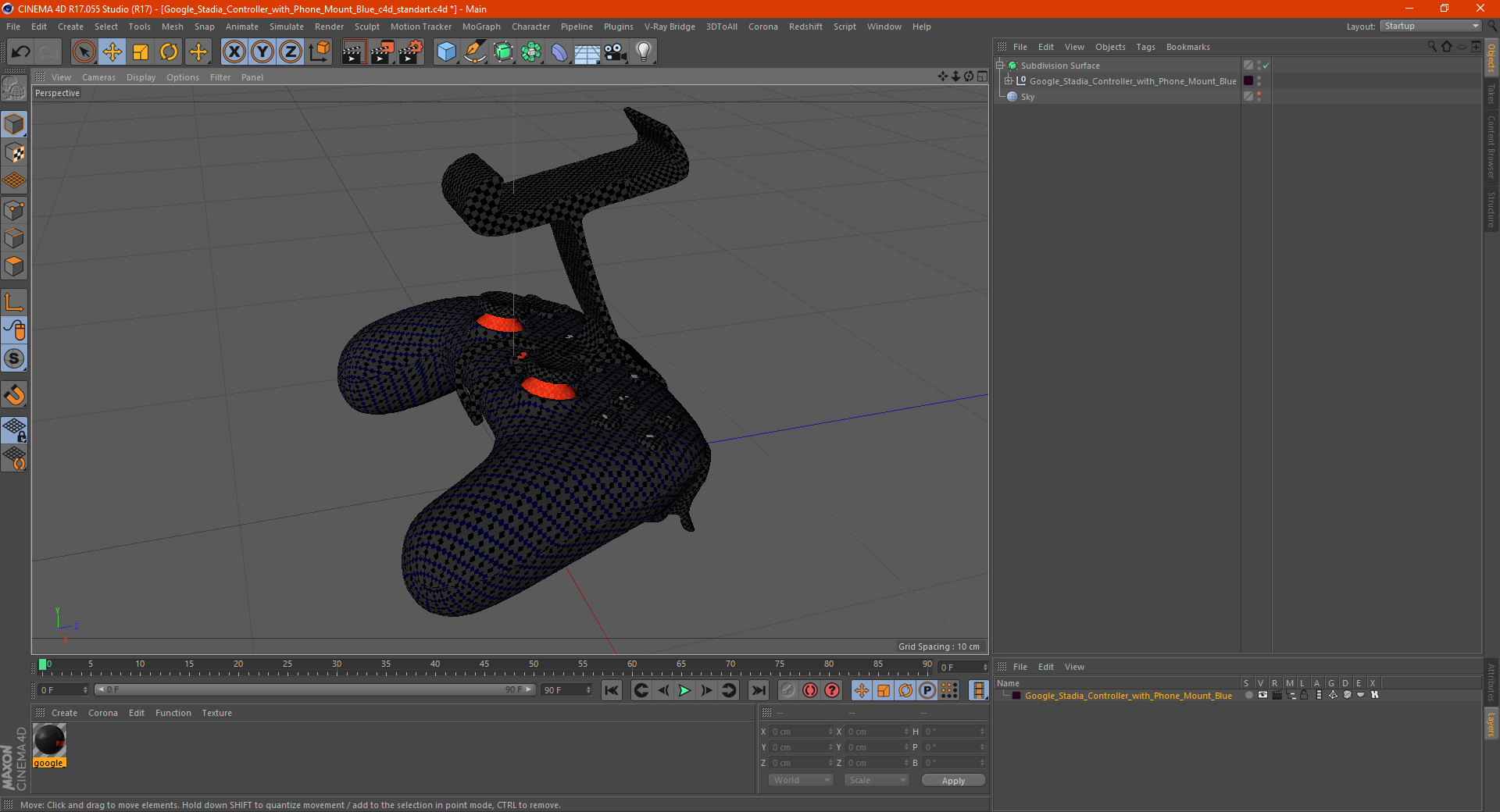
Task: Click the Make Editable icon
Action: click(x=14, y=89)
